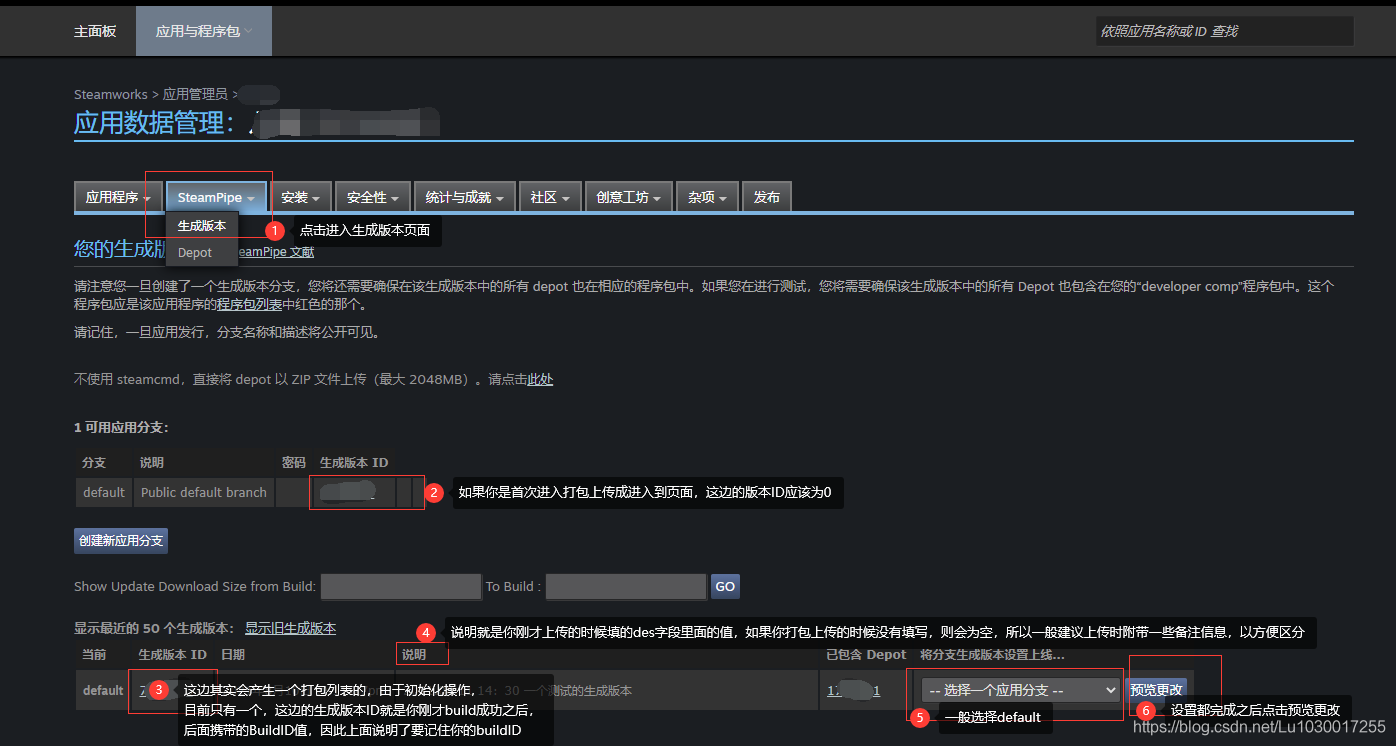Expand the 安全性 tab dropdown
The height and width of the screenshot is (746, 1396).
coord(373,197)
